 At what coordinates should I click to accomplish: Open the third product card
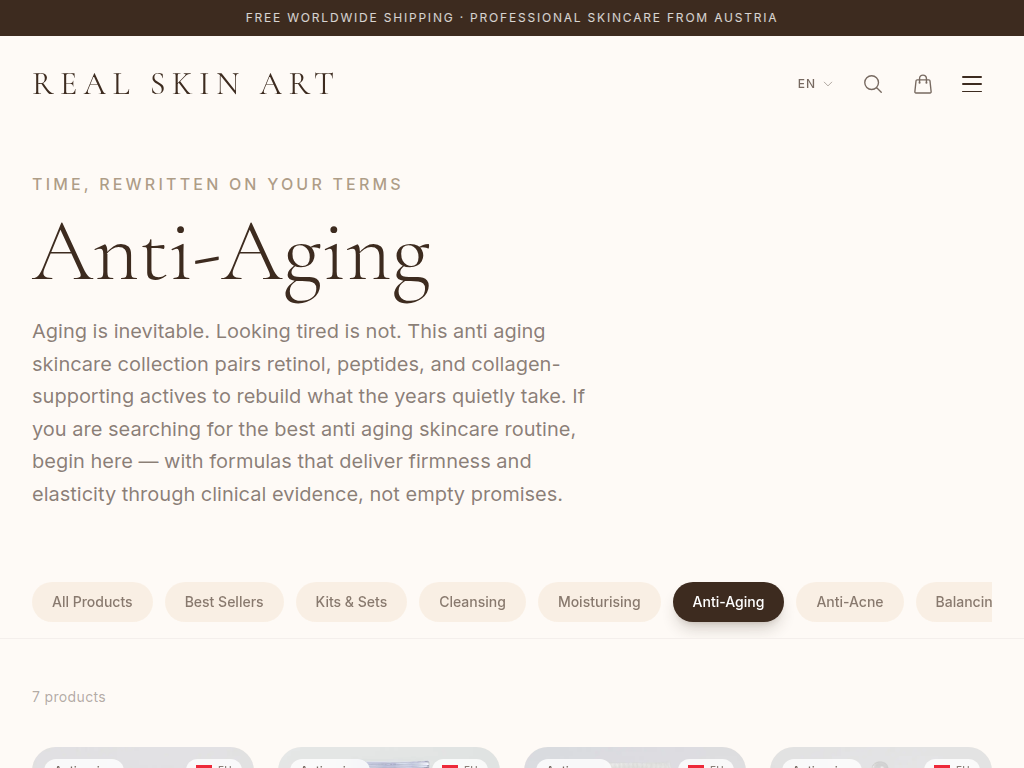635,759
